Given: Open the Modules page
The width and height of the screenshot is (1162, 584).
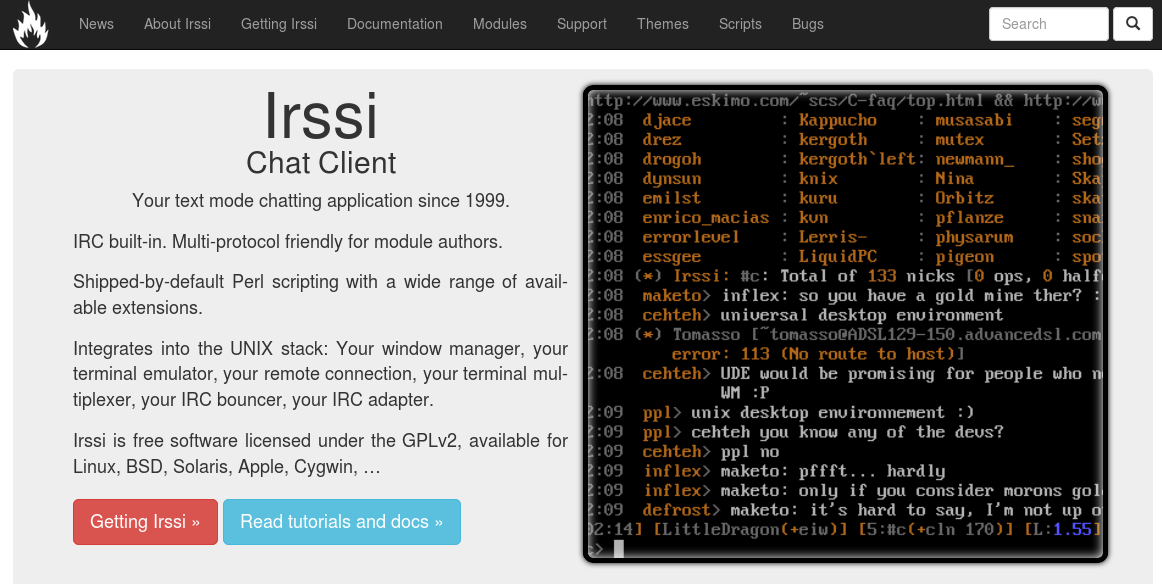Looking at the screenshot, I should [499, 24].
